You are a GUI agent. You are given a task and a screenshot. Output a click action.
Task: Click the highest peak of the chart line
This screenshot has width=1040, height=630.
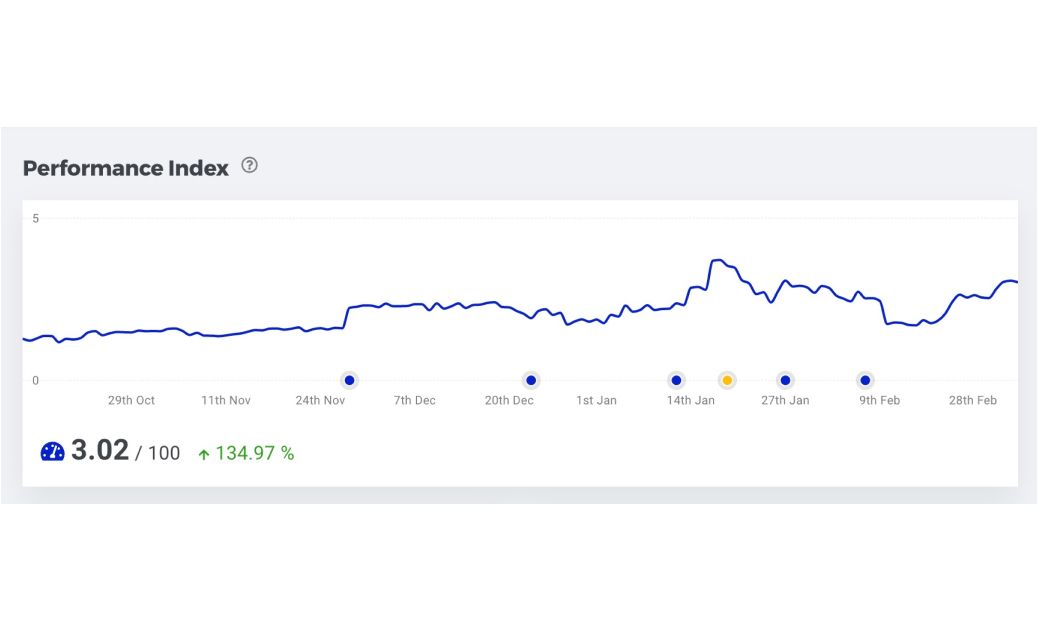[x=717, y=260]
